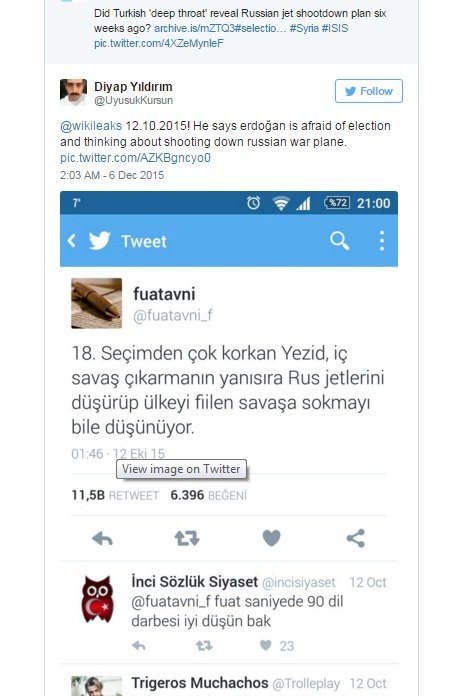Tap the share icon under fuatavni's tweet
465x696 pixels.
point(355,538)
